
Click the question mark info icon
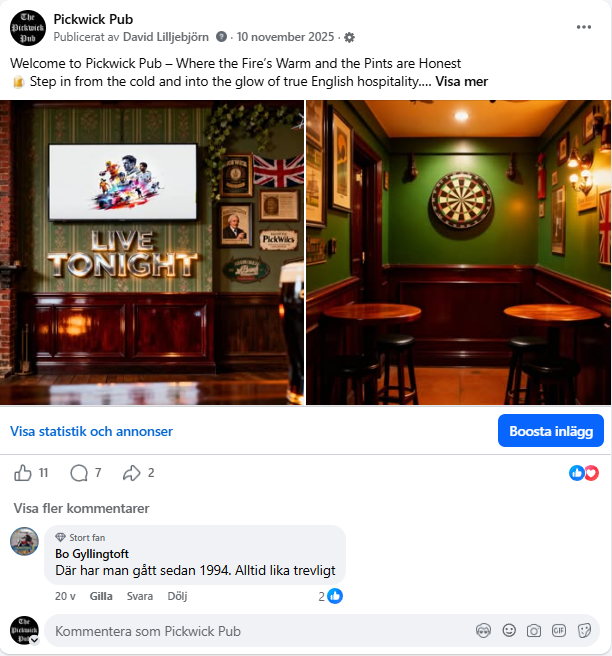pos(221,37)
